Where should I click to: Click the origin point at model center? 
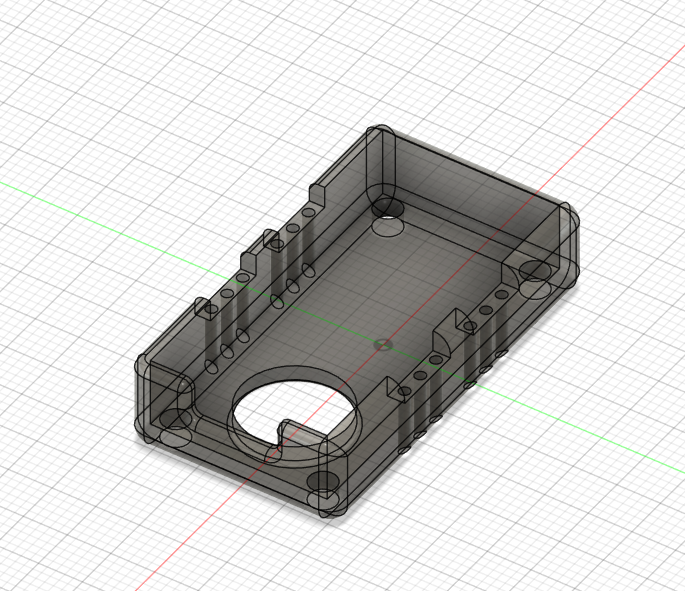pos(383,345)
